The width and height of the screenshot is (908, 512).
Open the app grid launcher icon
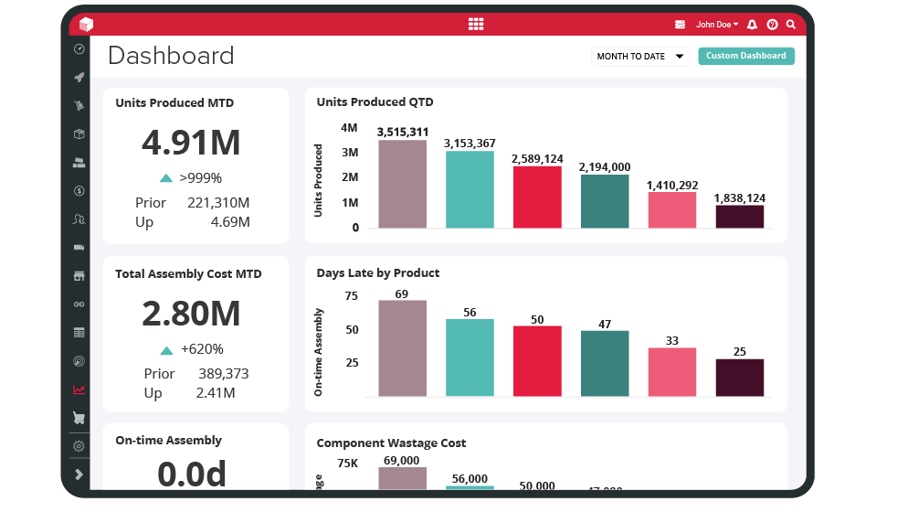pos(476,24)
